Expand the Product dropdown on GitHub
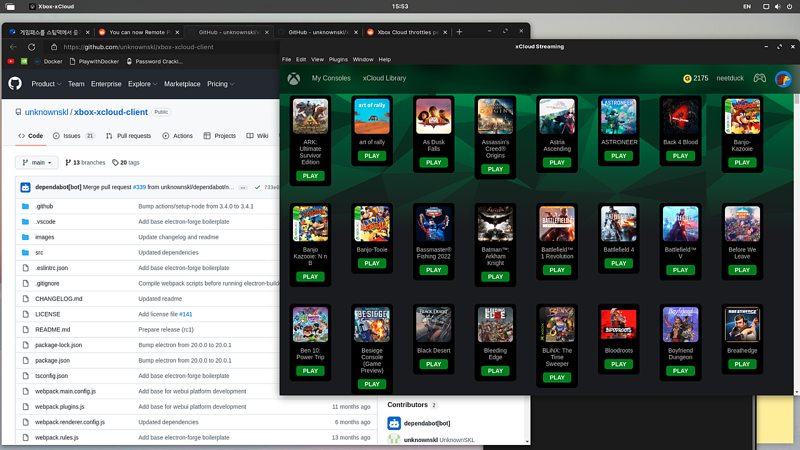 (x=46, y=84)
